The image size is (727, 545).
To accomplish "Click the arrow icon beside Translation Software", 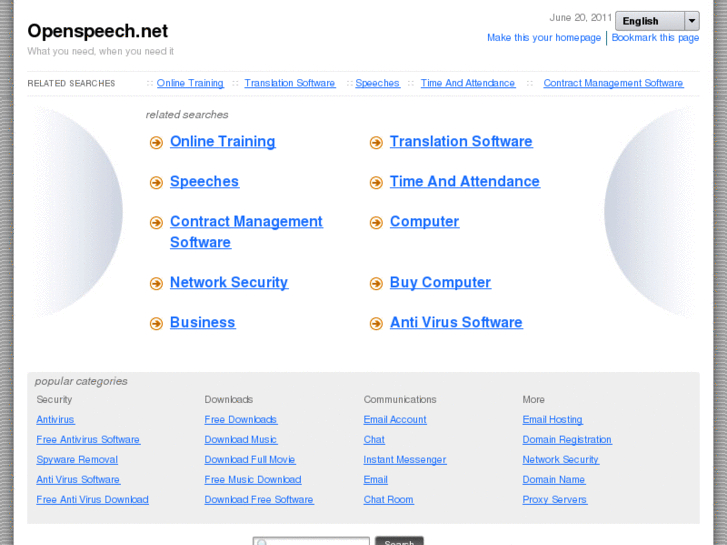I will tap(376, 143).
